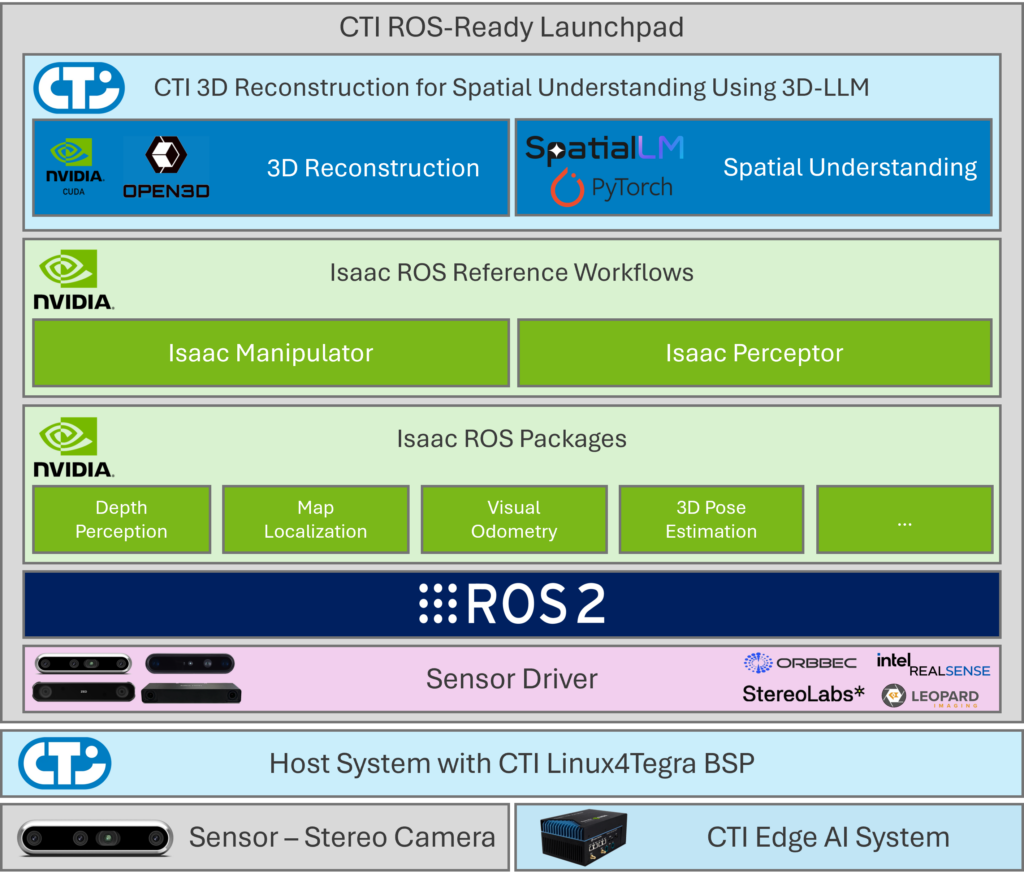Click NVIDIA logo beside Isaac ROS Reference Workflows
Image resolution: width=1024 pixels, height=873 pixels.
(x=73, y=279)
